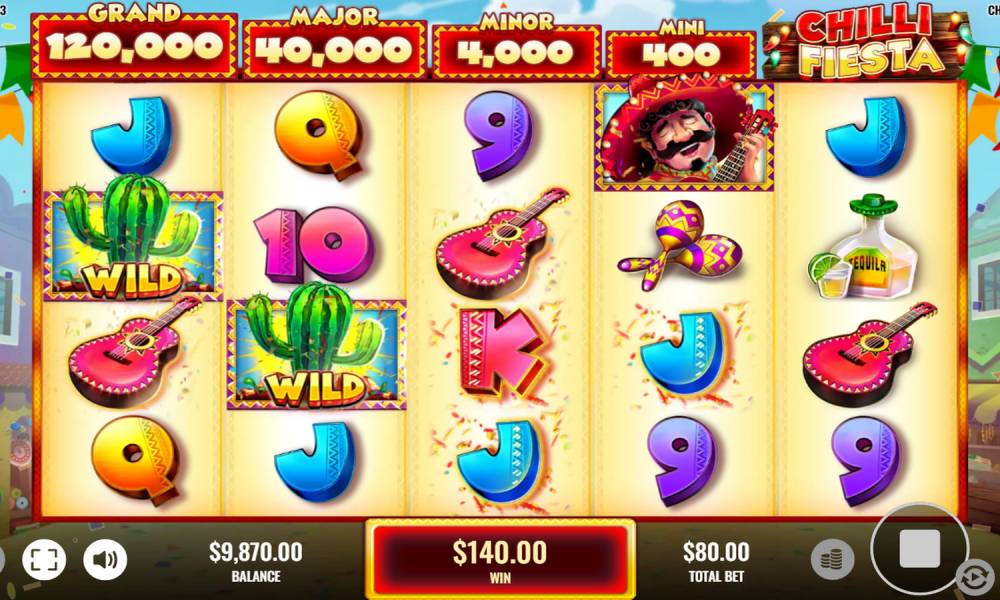Toggle fullscreen mode icon
Image resolution: width=1000 pixels, height=600 pixels.
point(44,560)
